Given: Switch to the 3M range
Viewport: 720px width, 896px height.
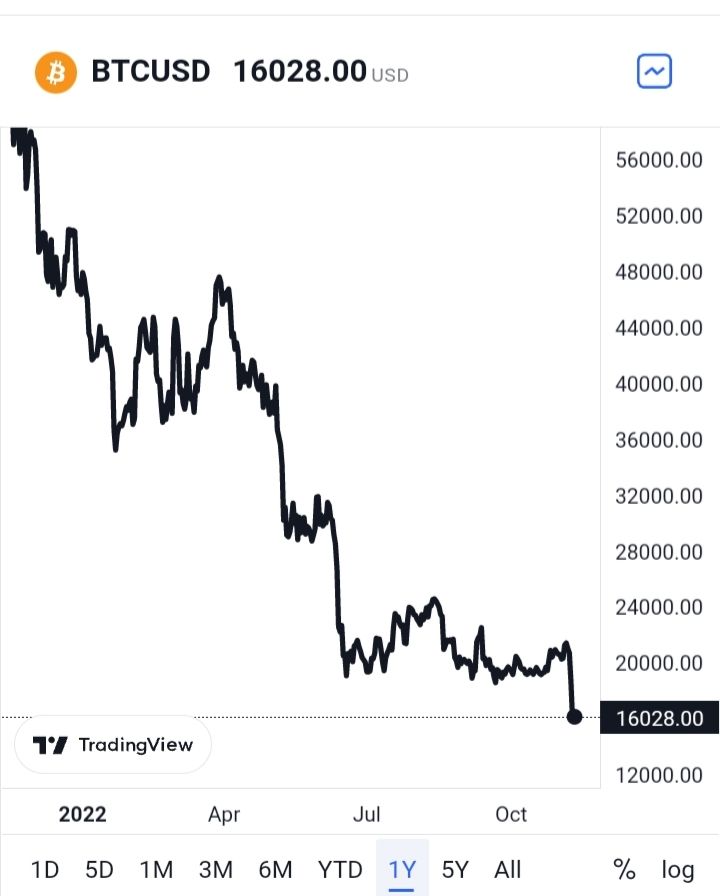Looking at the screenshot, I should [x=215, y=869].
